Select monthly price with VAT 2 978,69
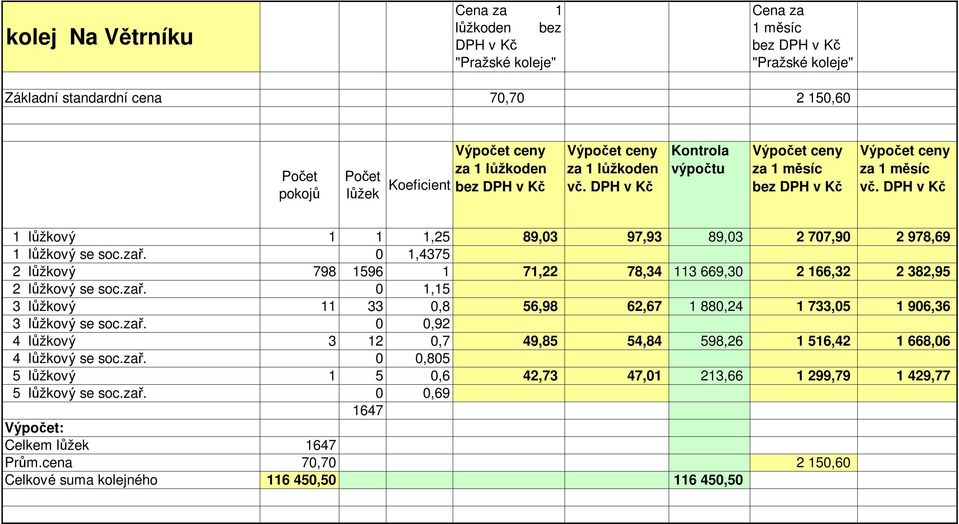Viewport: 959px width, 524px height. (908, 237)
